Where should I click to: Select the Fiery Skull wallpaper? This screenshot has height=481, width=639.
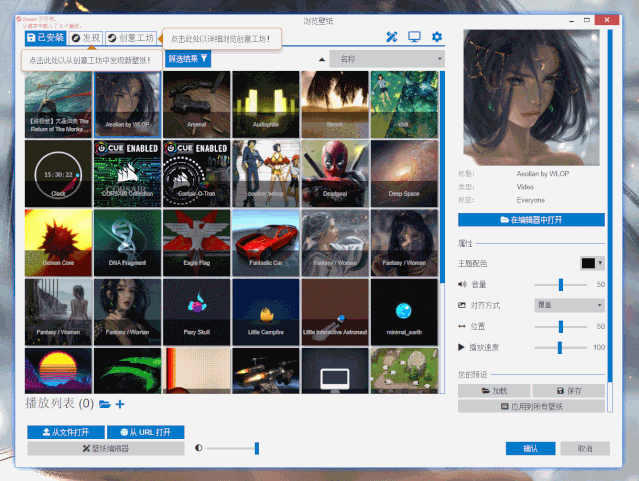(196, 312)
